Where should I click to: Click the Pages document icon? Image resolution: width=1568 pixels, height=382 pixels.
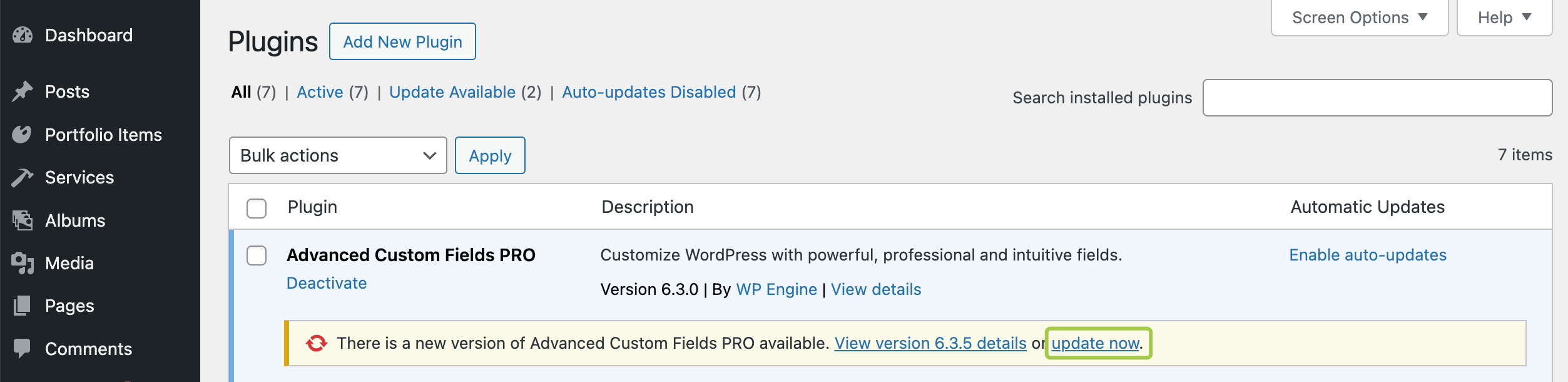coord(23,306)
